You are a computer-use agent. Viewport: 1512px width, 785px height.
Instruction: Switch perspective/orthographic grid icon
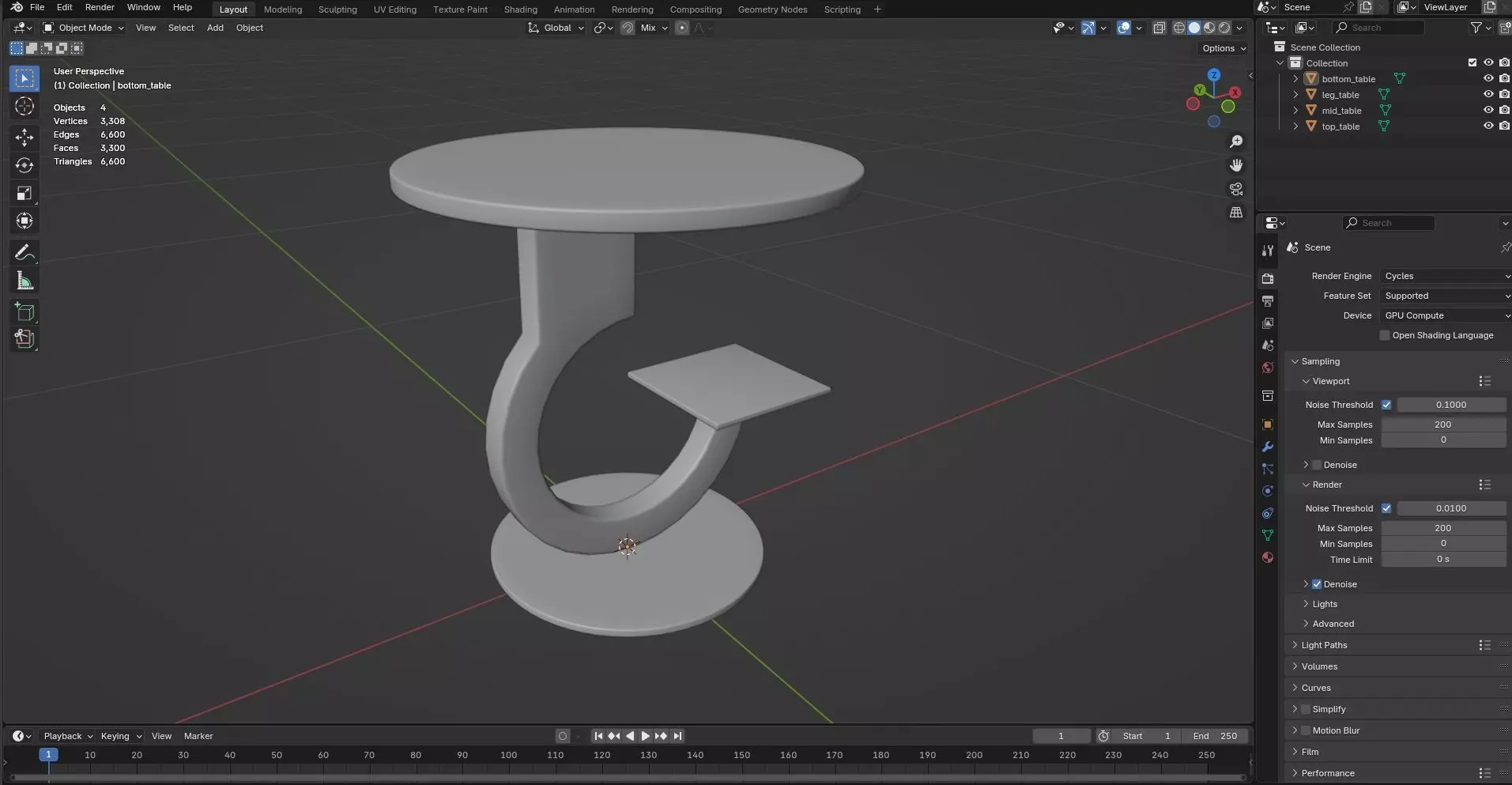tap(1236, 213)
